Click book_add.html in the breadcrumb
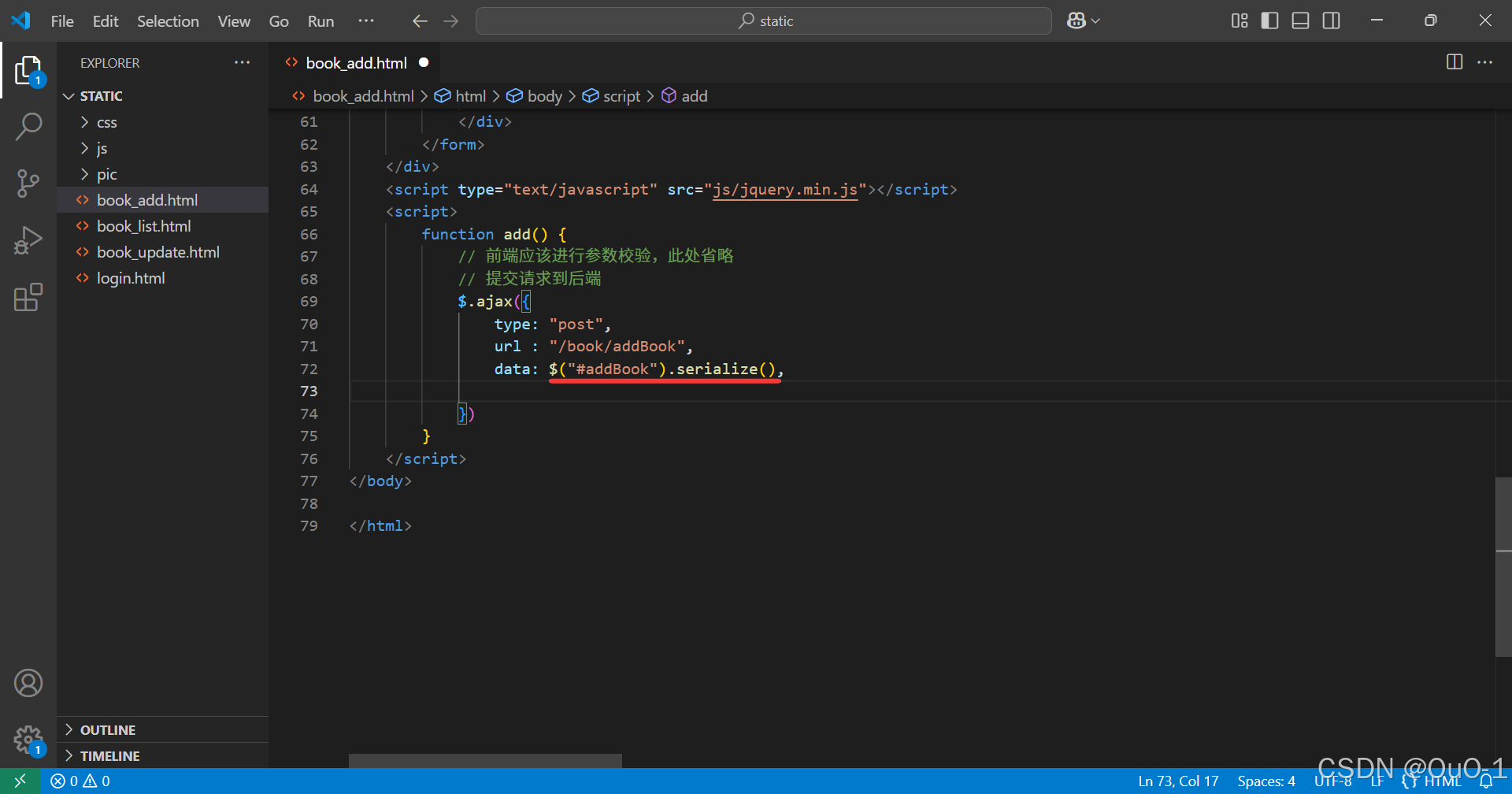Screen dimensions: 1512x794 363,96
